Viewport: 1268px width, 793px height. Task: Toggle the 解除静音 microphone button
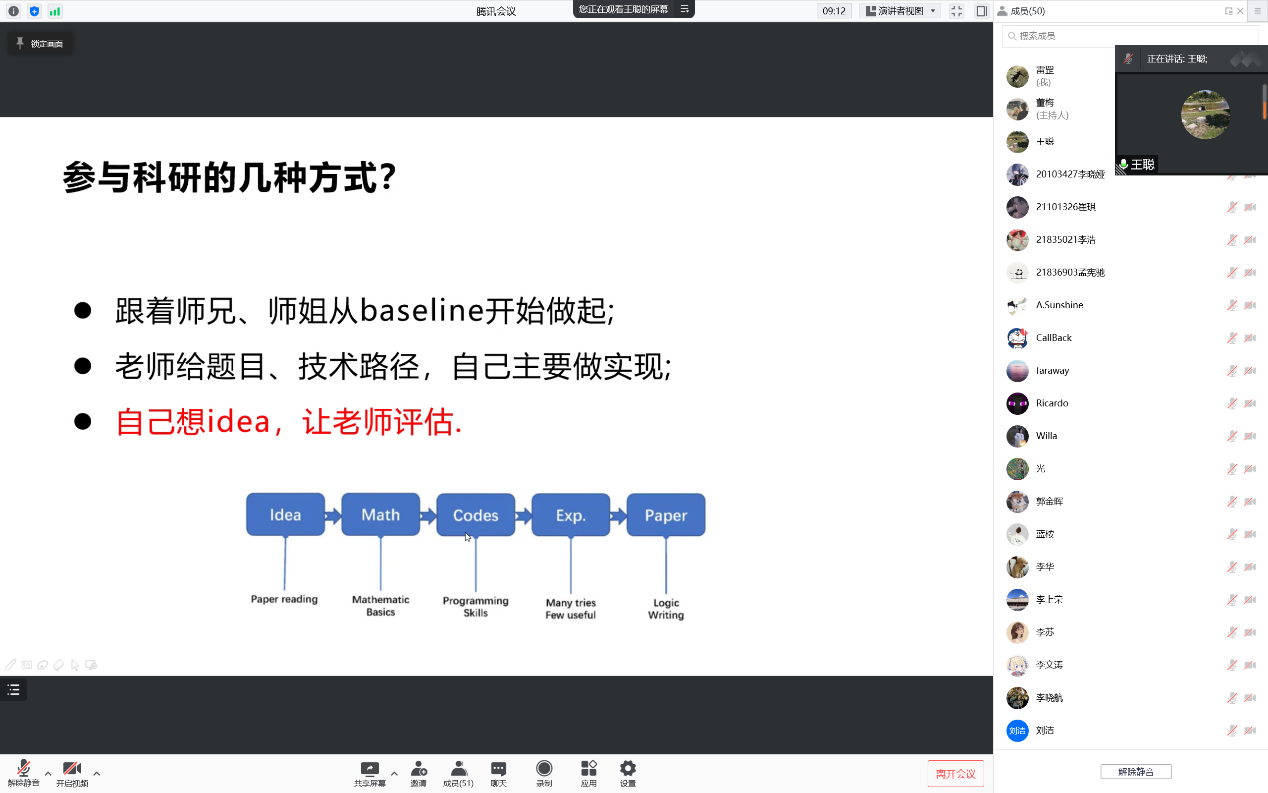(23, 773)
